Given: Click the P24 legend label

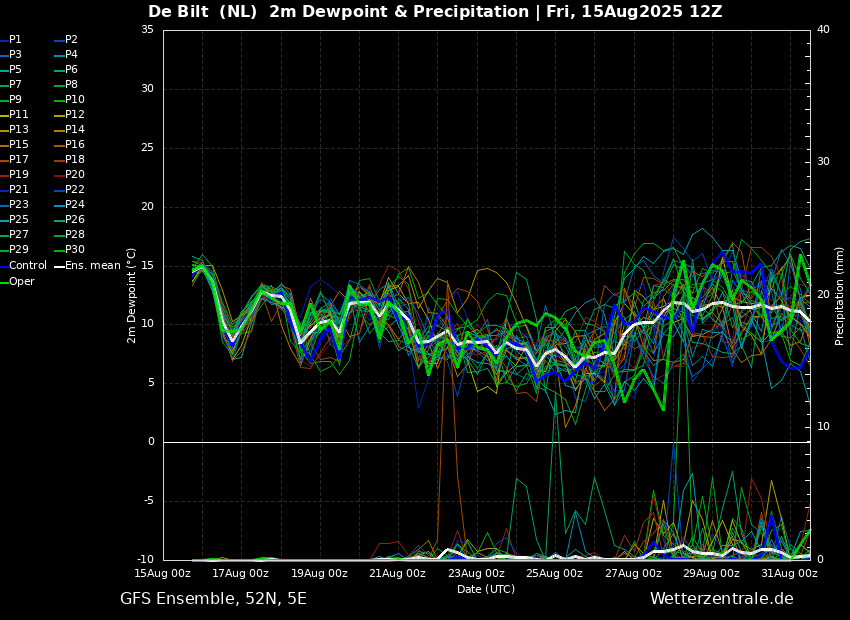Looking at the screenshot, I should pos(74,205).
